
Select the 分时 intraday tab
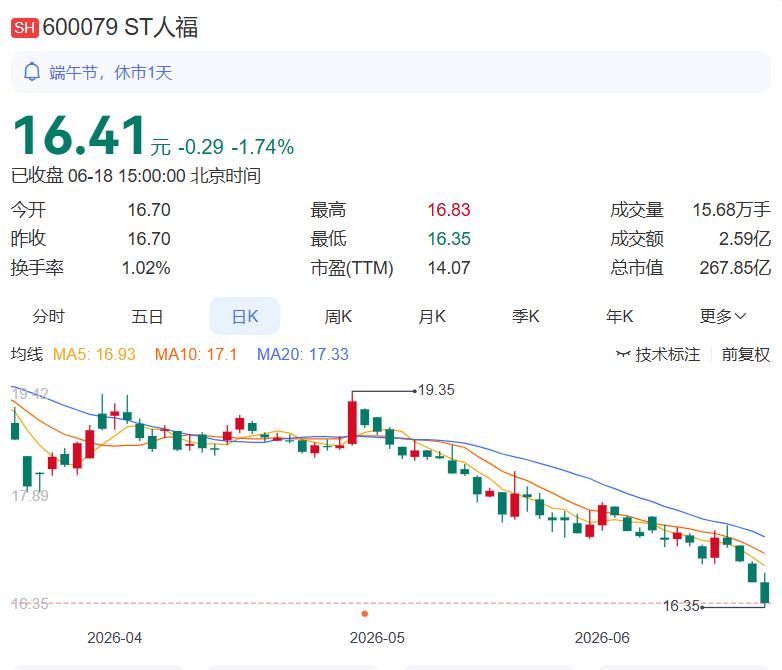pyautogui.click(x=49, y=316)
